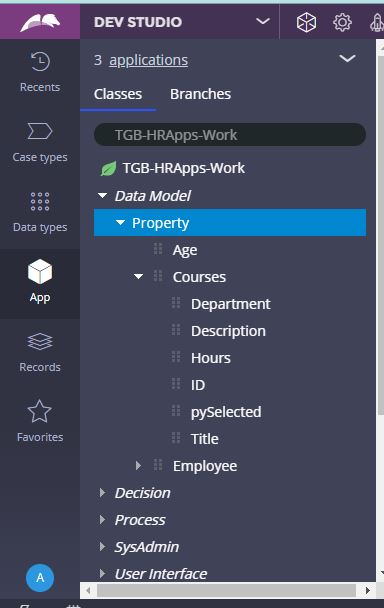Collapse the Property node arrow
The image size is (384, 608).
point(120,223)
